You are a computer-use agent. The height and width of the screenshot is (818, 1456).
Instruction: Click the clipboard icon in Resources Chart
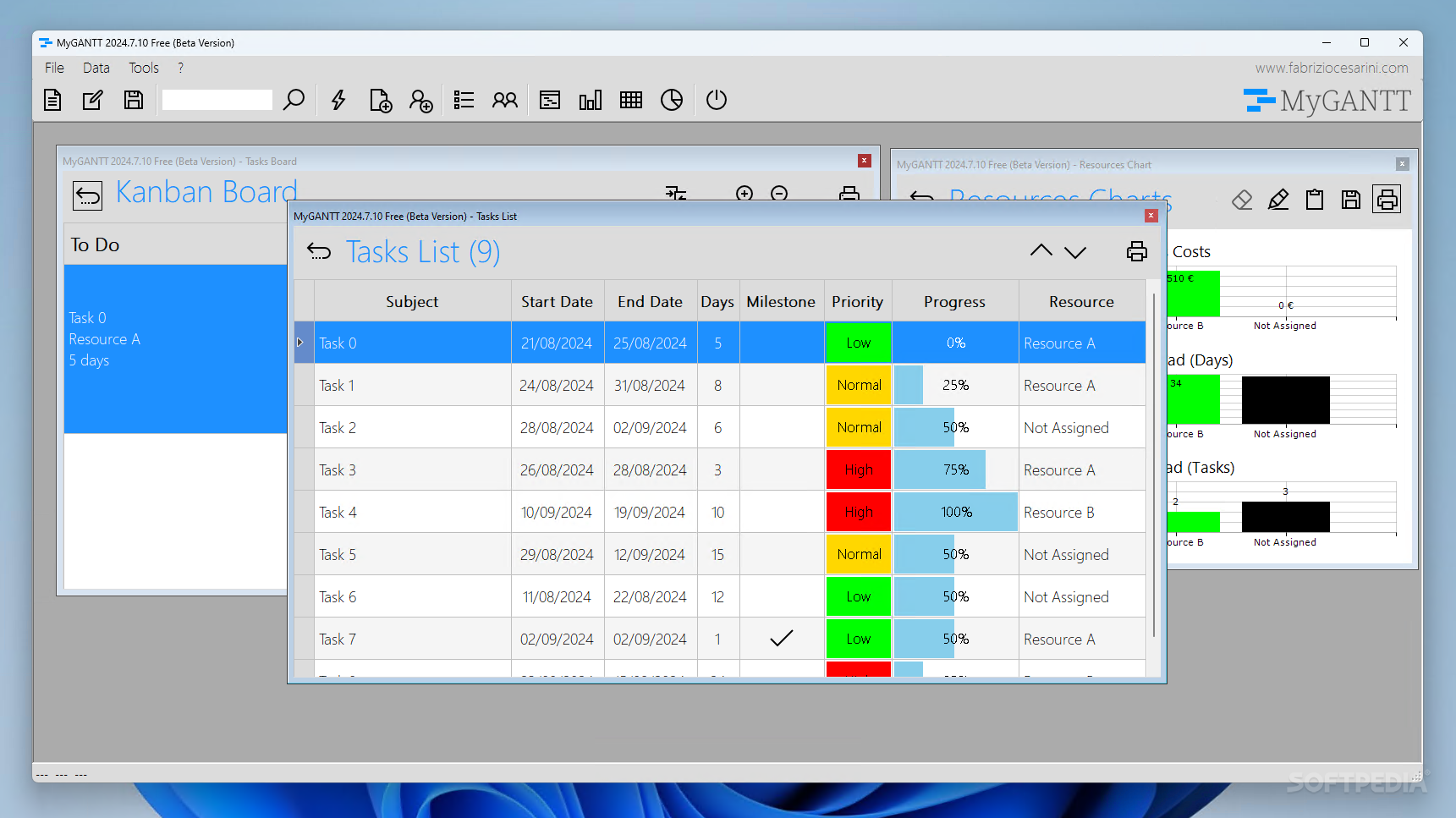point(1315,200)
